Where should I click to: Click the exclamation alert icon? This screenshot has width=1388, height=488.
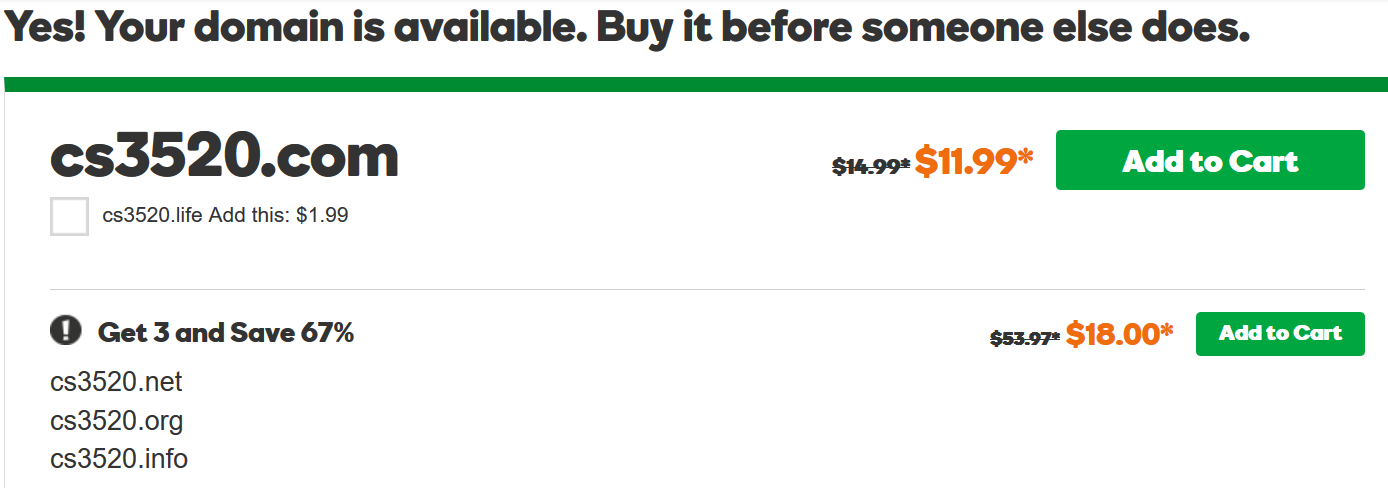coord(65,331)
